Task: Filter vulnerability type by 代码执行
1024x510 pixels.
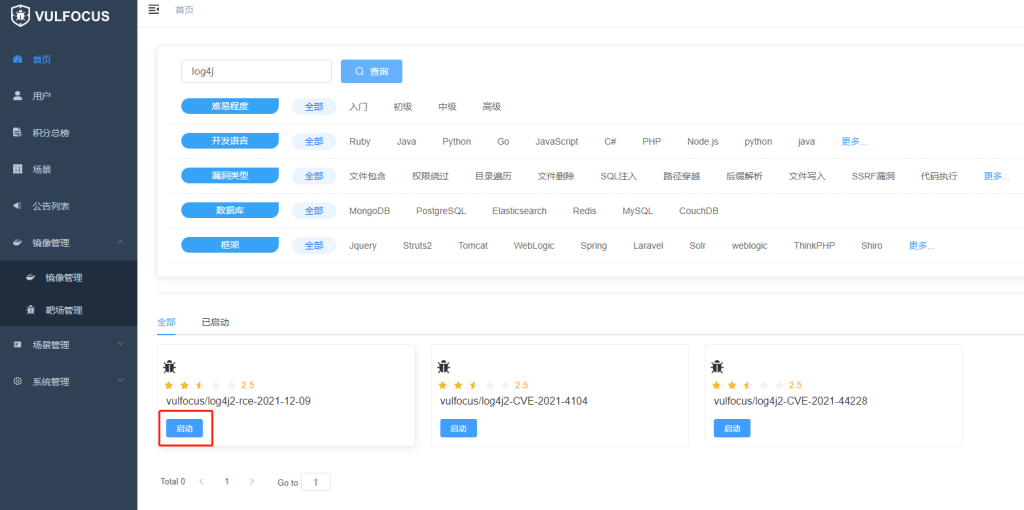Action: pyautogui.click(x=939, y=176)
